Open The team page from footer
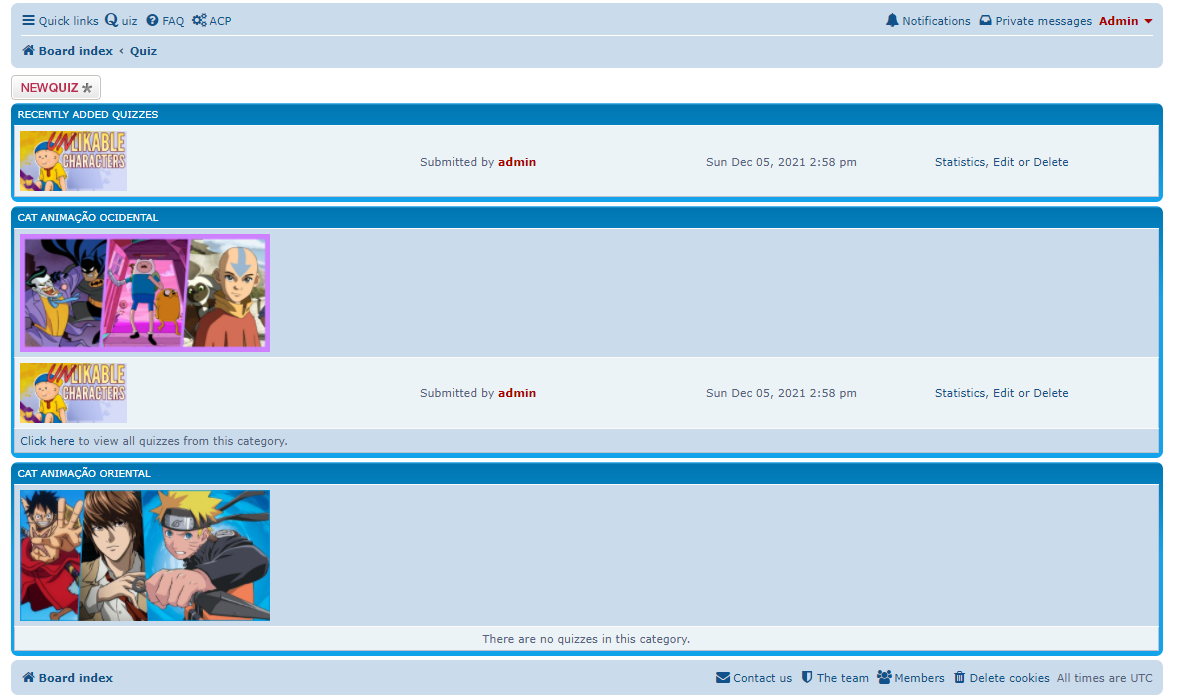The image size is (1178, 697). point(835,677)
